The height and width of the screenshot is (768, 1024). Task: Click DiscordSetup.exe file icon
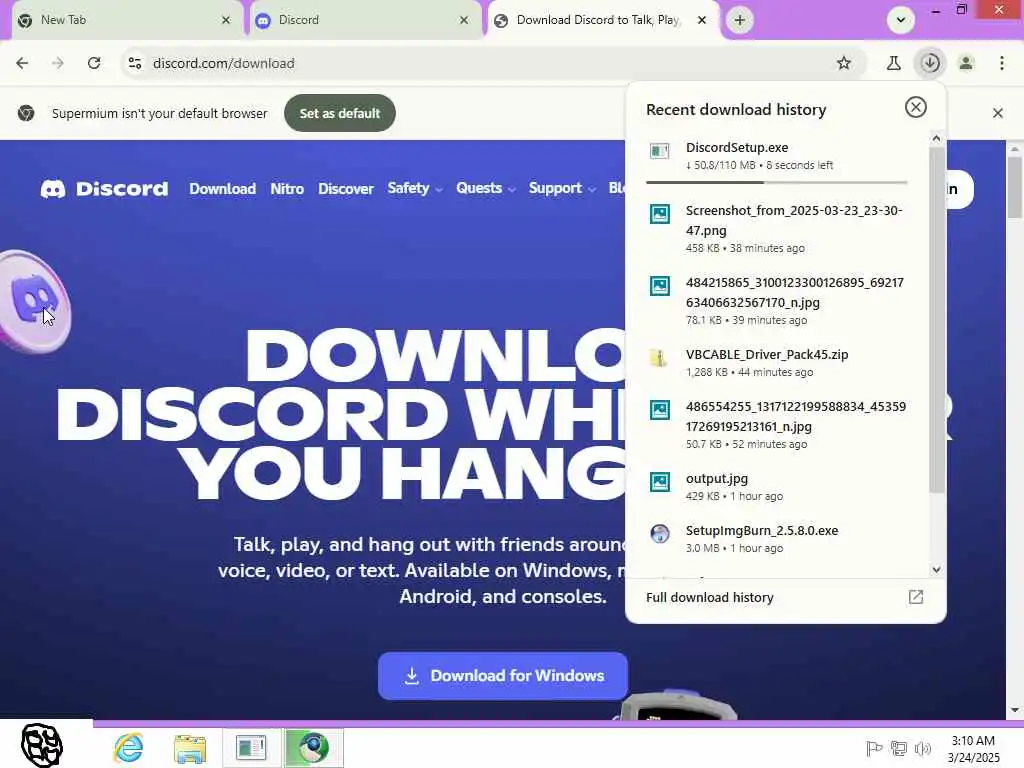[x=660, y=152]
